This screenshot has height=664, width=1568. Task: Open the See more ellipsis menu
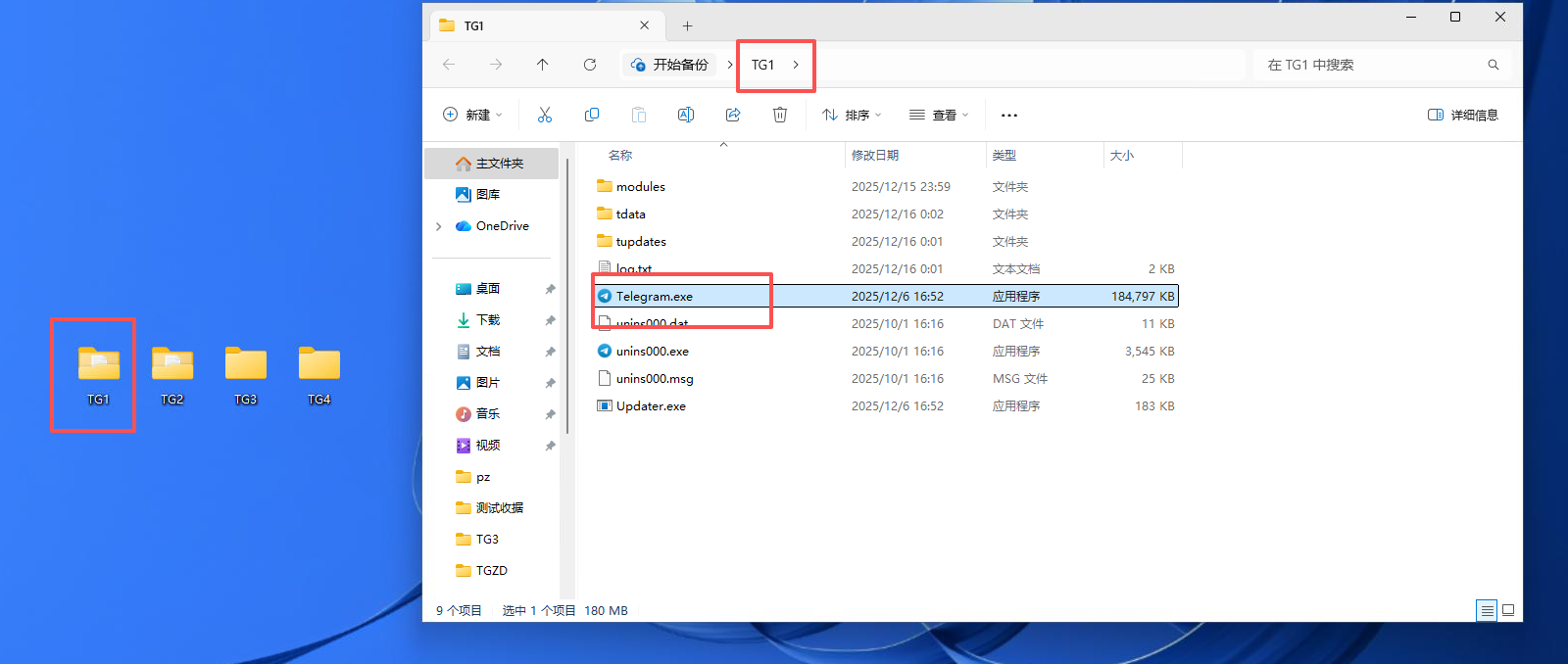[x=1009, y=115]
